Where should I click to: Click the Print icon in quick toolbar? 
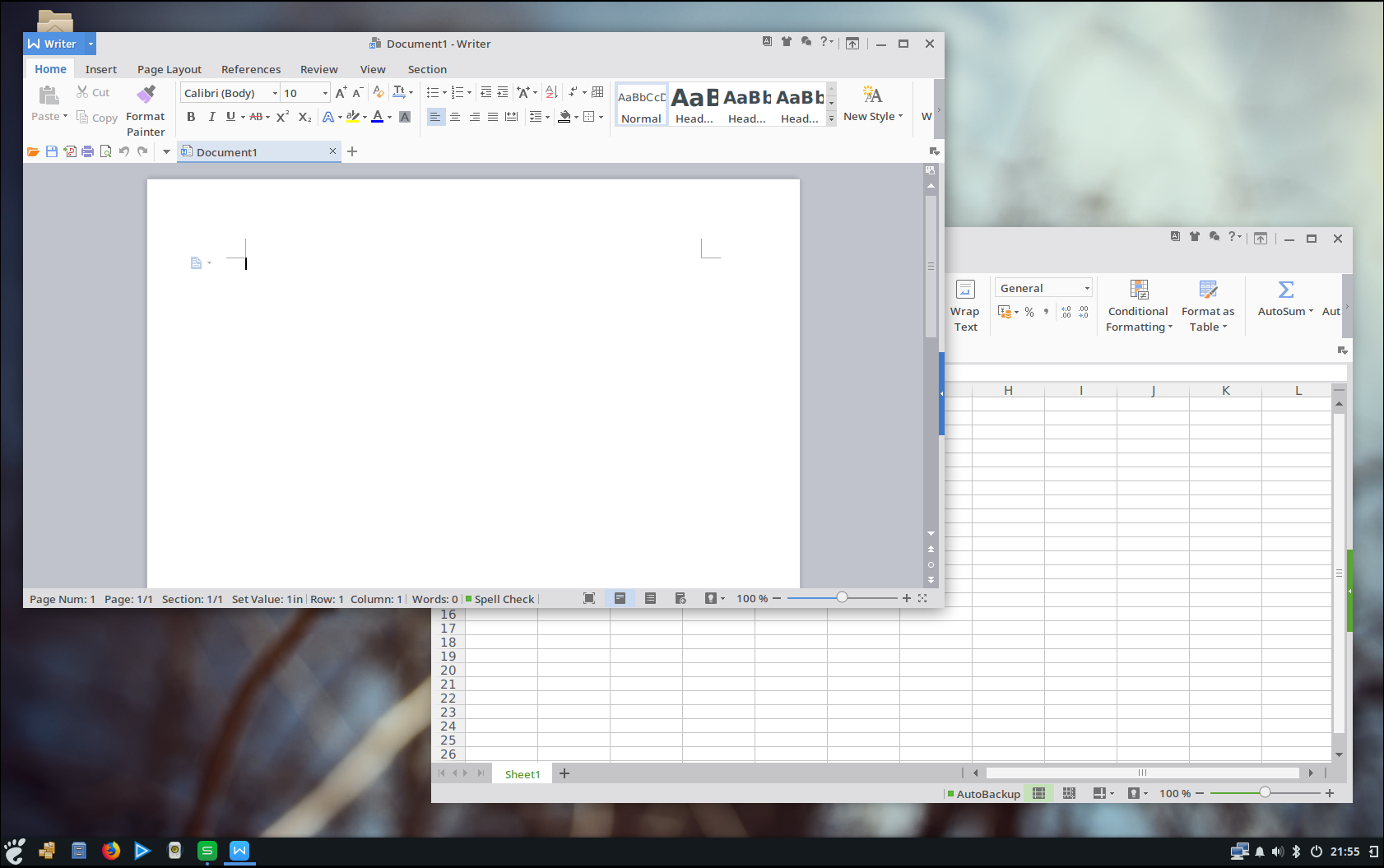click(x=87, y=151)
